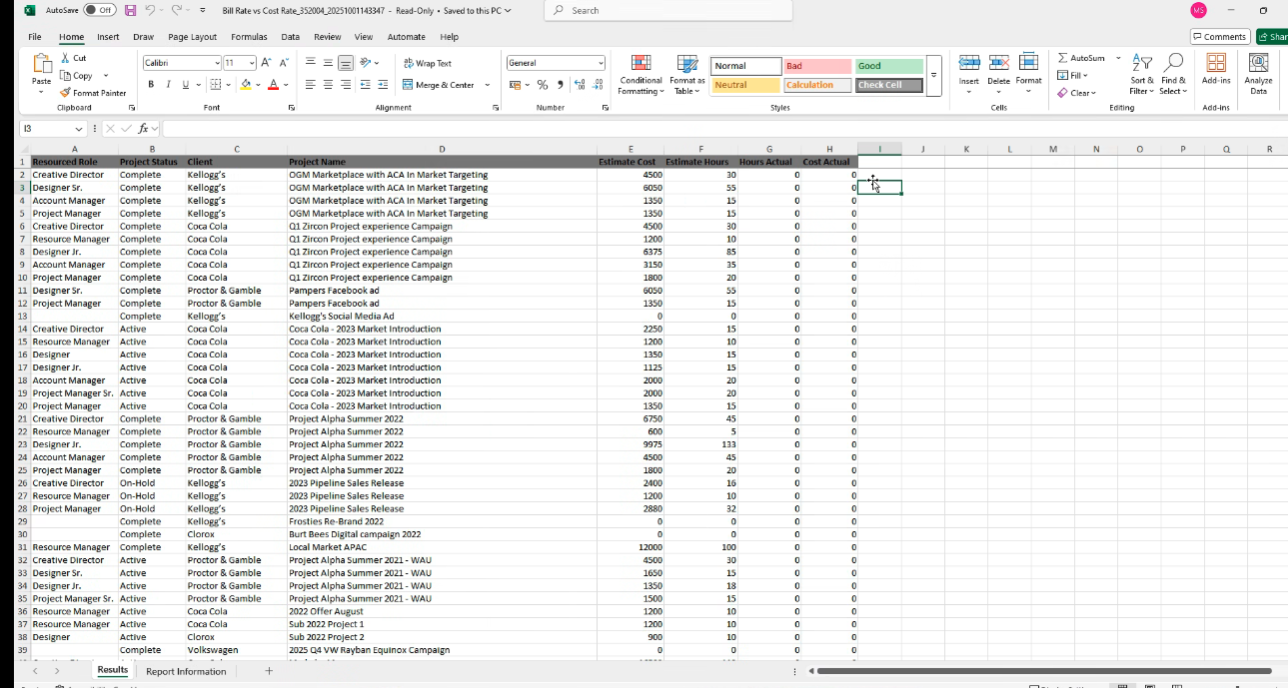Click the Comments button

pos(1219,37)
